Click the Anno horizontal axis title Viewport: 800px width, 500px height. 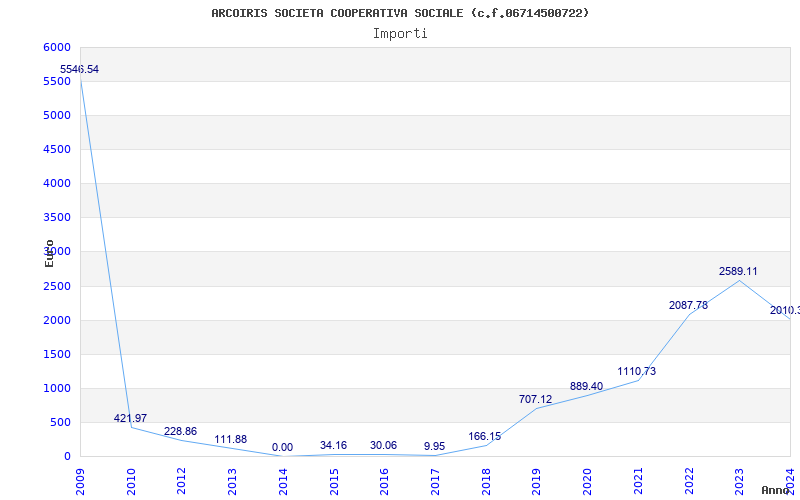[x=777, y=490]
